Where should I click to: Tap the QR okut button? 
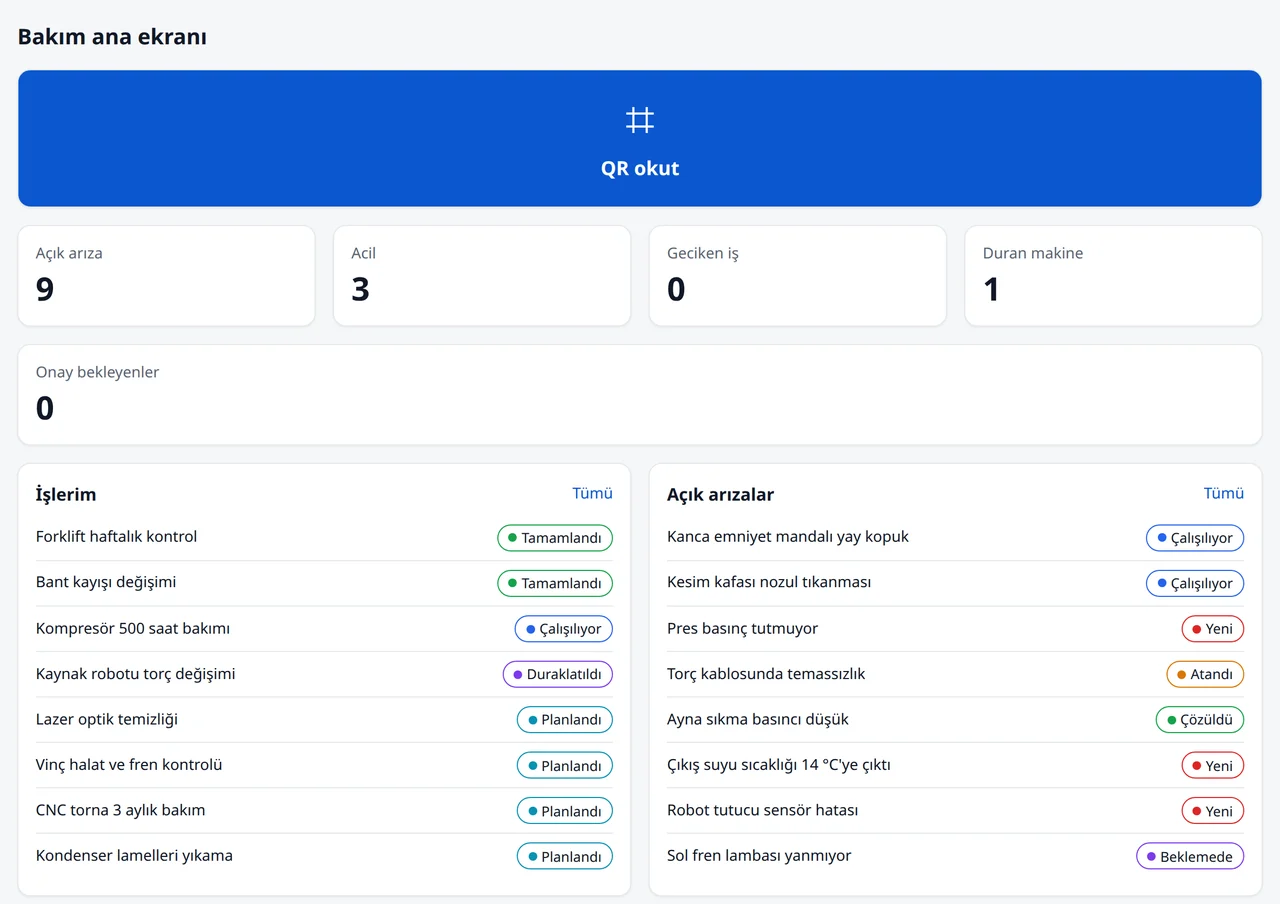pos(640,138)
